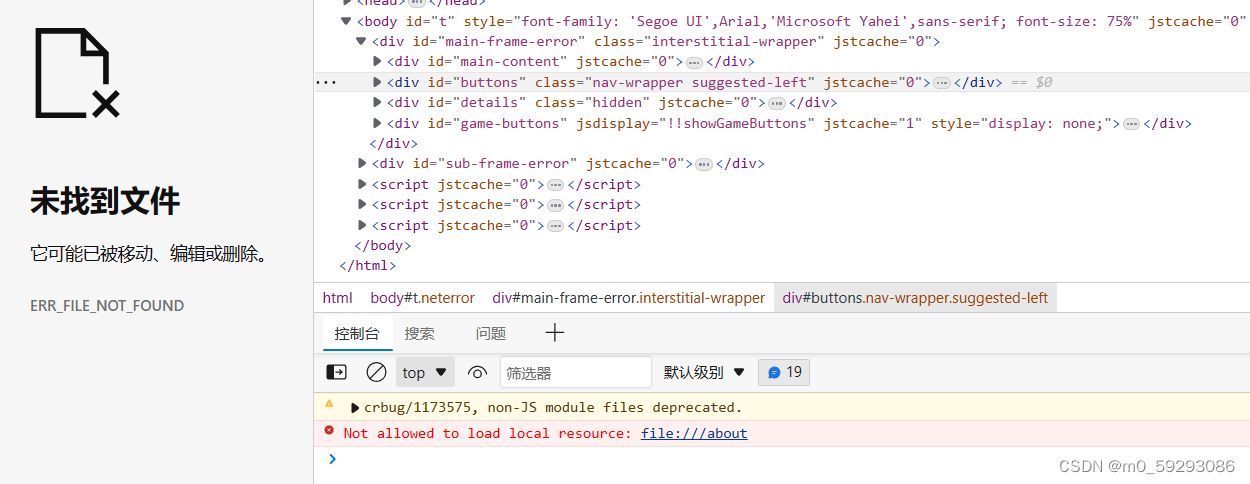The image size is (1250, 484).
Task: Open the 19 messages issue counter
Action: 784,372
